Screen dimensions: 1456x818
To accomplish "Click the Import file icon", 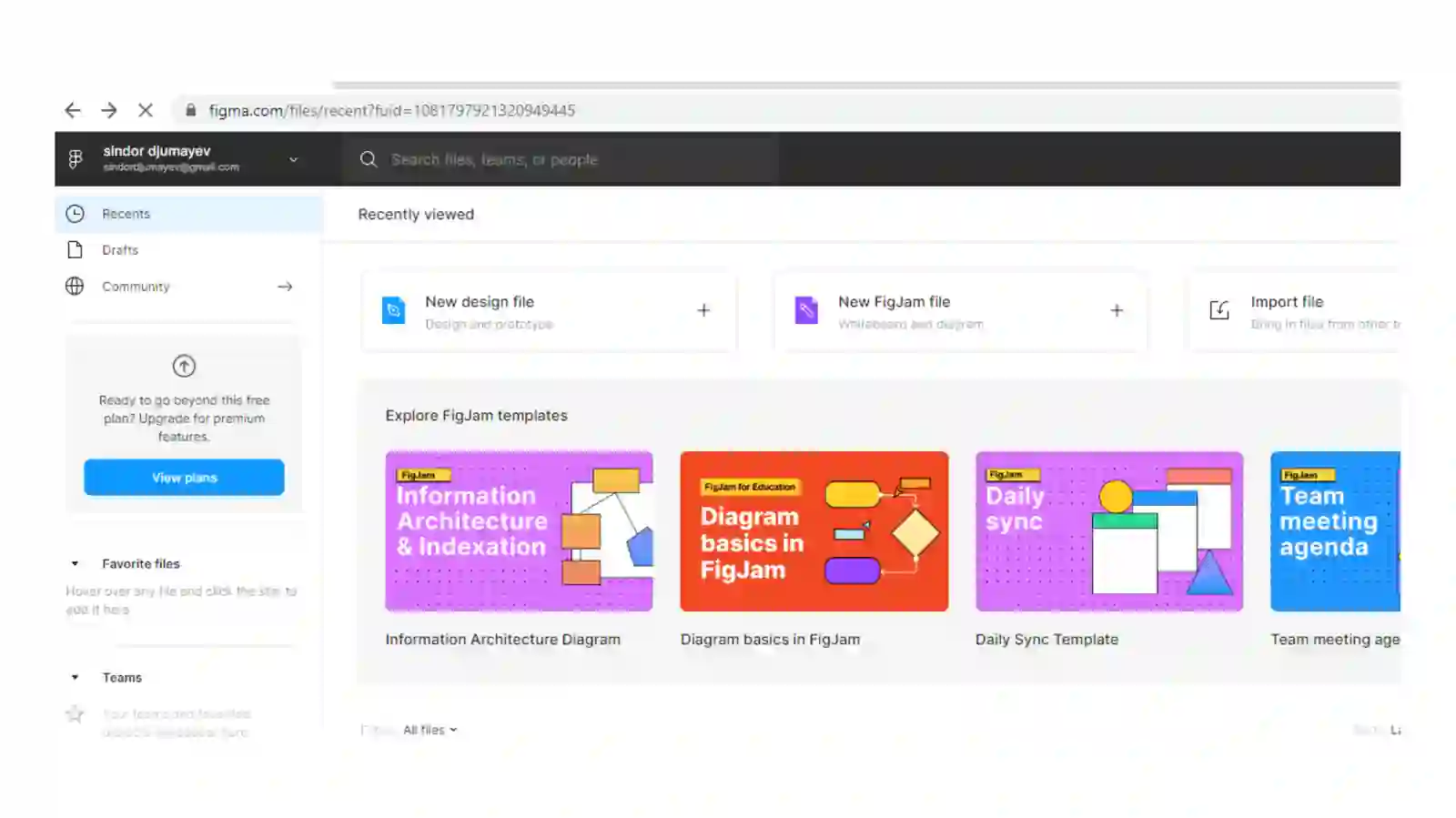I will (1219, 310).
